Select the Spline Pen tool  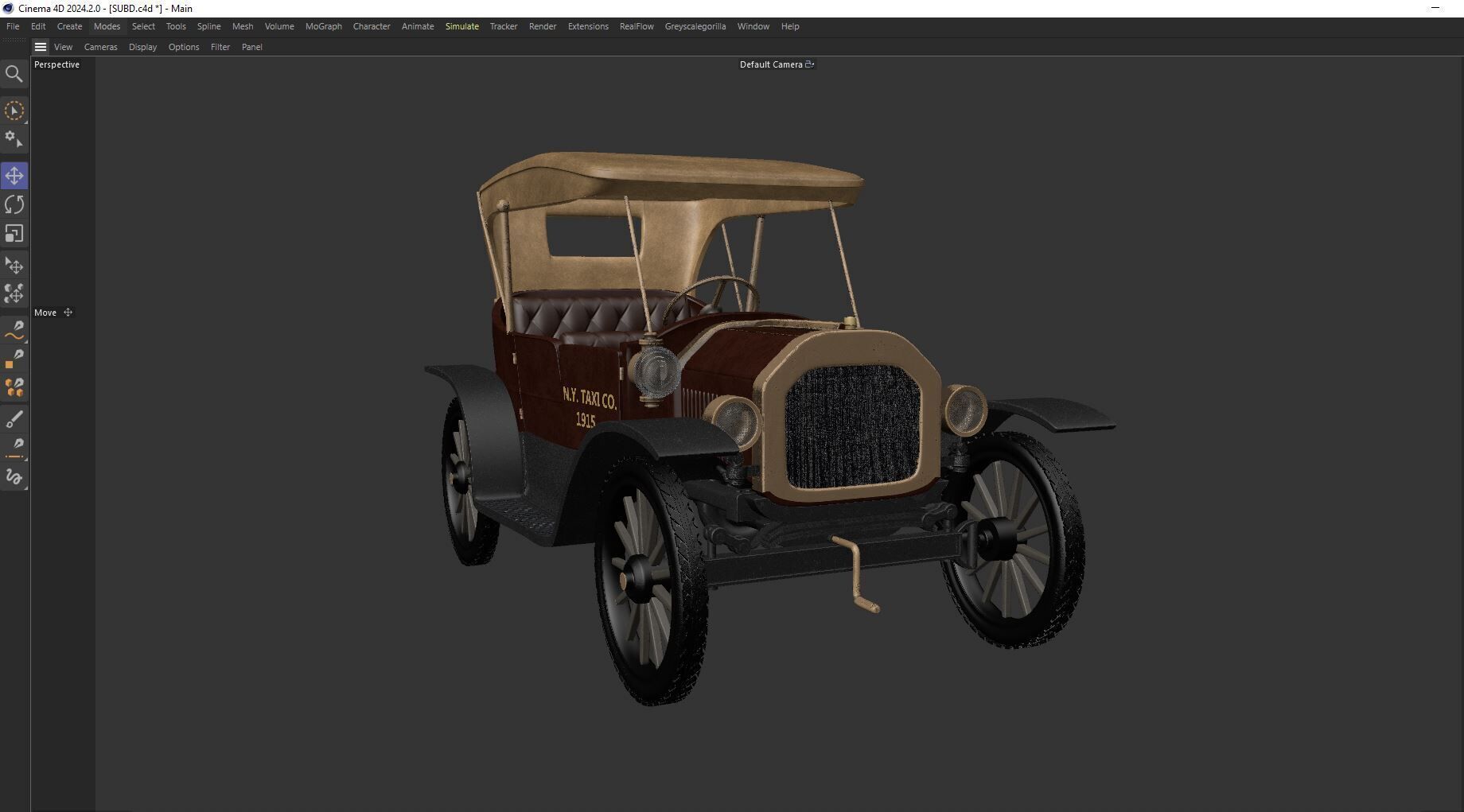click(14, 331)
